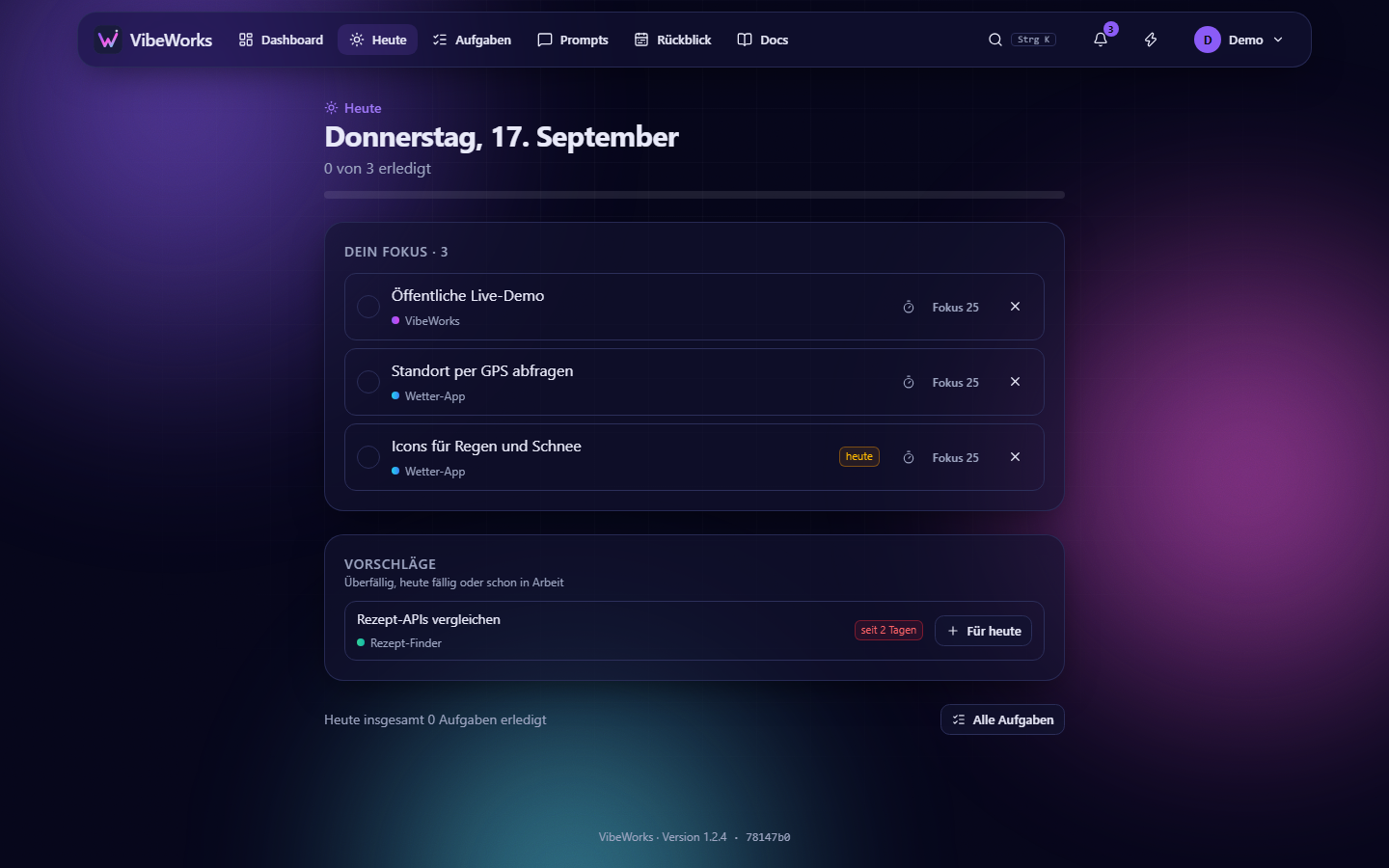This screenshot has width=1389, height=868.
Task: Go to the Dashboard tab
Action: click(281, 40)
